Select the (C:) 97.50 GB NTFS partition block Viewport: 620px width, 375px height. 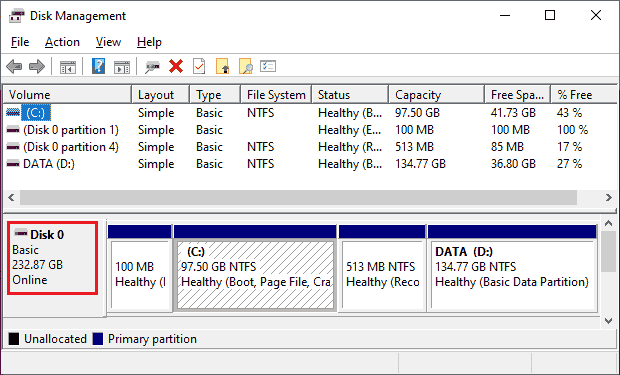[255, 269]
